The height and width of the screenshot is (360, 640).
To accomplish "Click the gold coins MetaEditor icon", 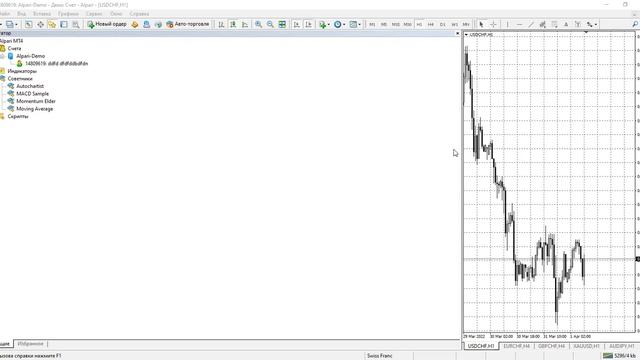I will pos(135,24).
